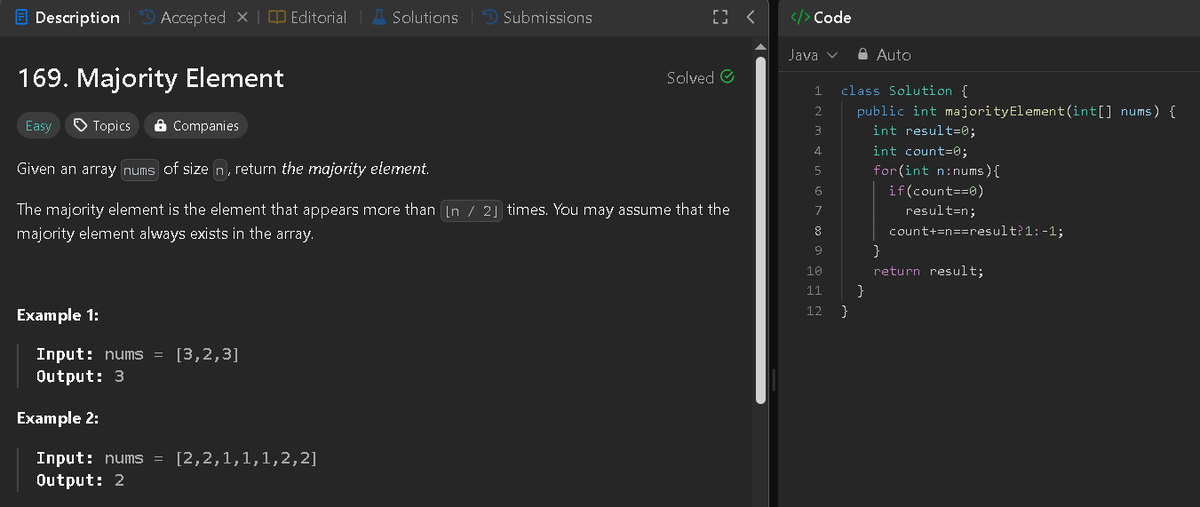Switch to the Accepted tab

183,18
